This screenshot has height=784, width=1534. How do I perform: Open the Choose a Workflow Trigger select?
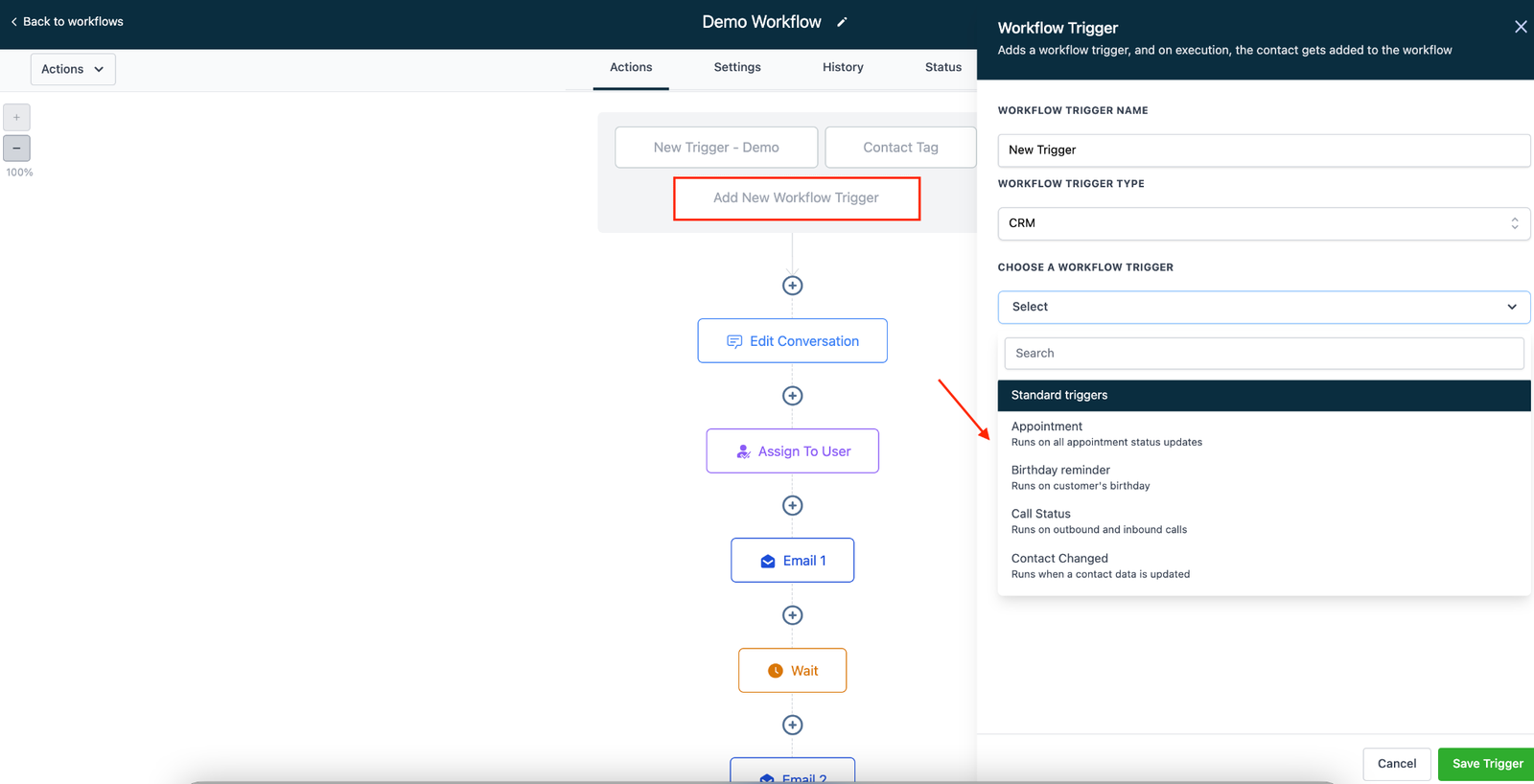[1263, 307]
